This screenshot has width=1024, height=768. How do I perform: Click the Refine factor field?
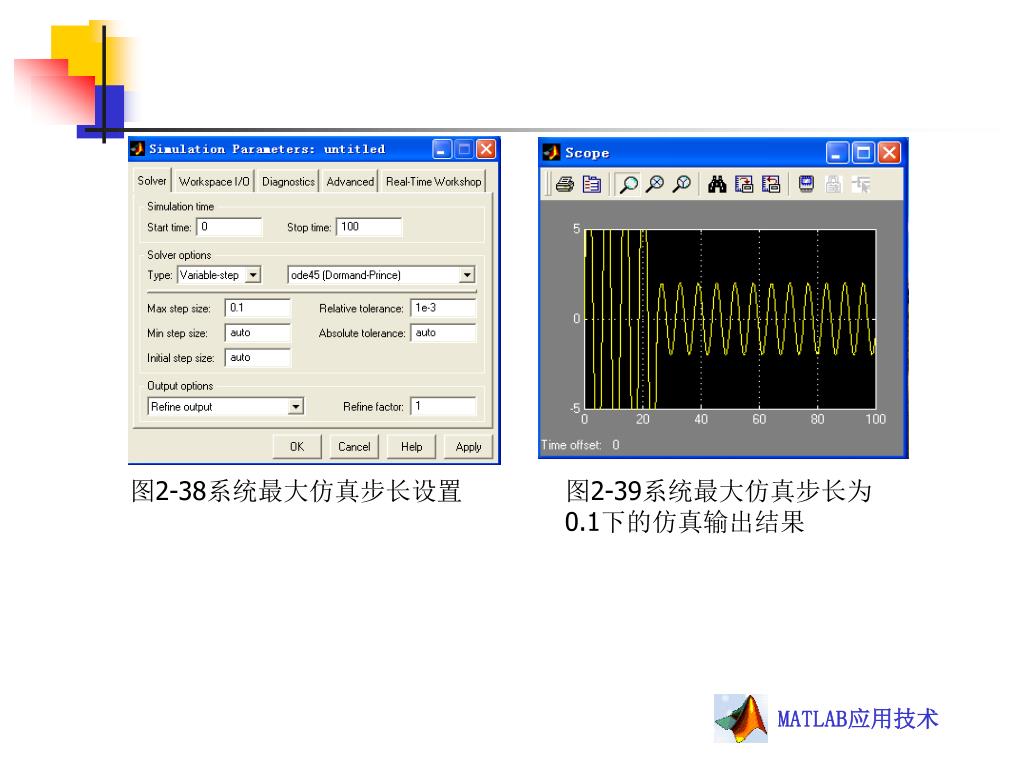point(443,406)
